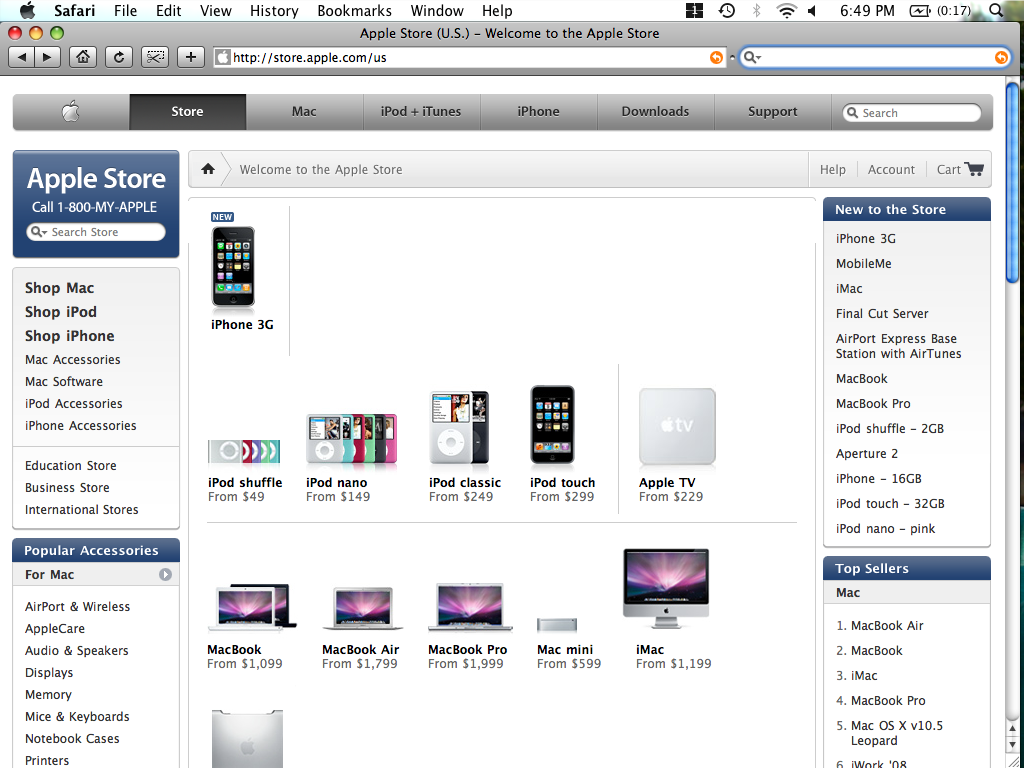The width and height of the screenshot is (1024, 768).
Task: Select the iPod shuffle product image
Action: click(x=244, y=451)
